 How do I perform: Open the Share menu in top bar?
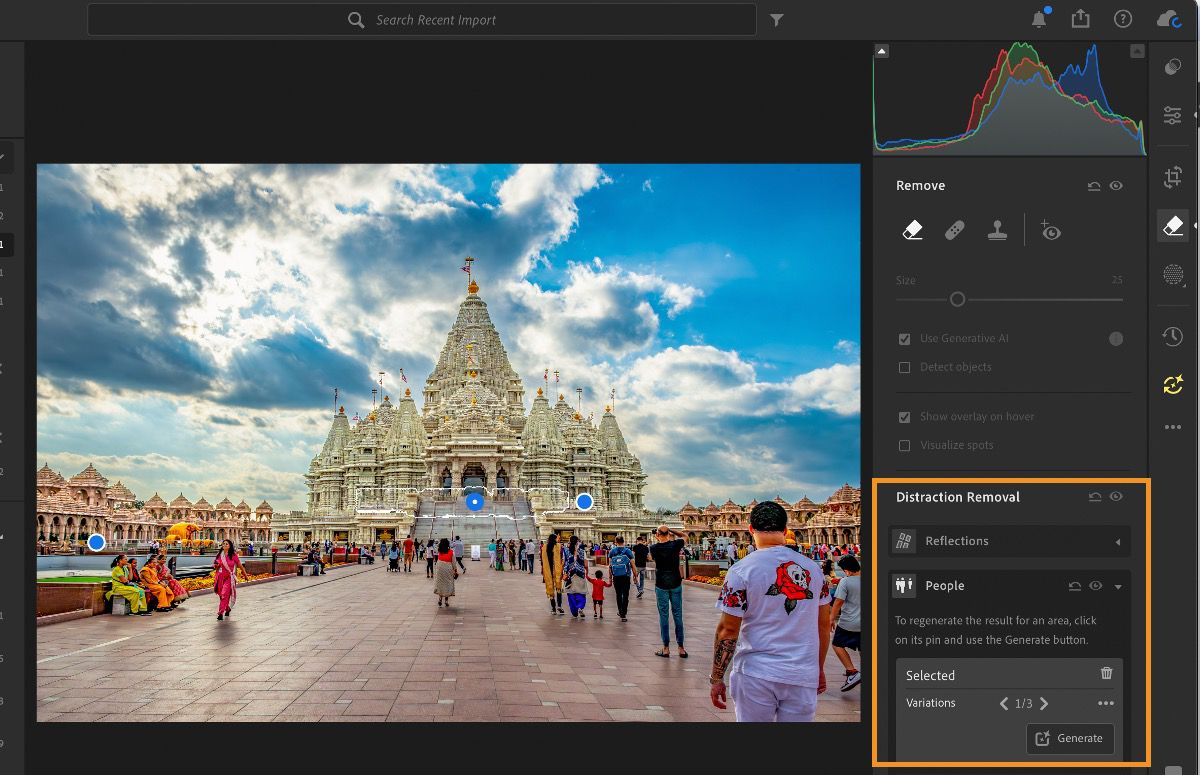(1080, 18)
